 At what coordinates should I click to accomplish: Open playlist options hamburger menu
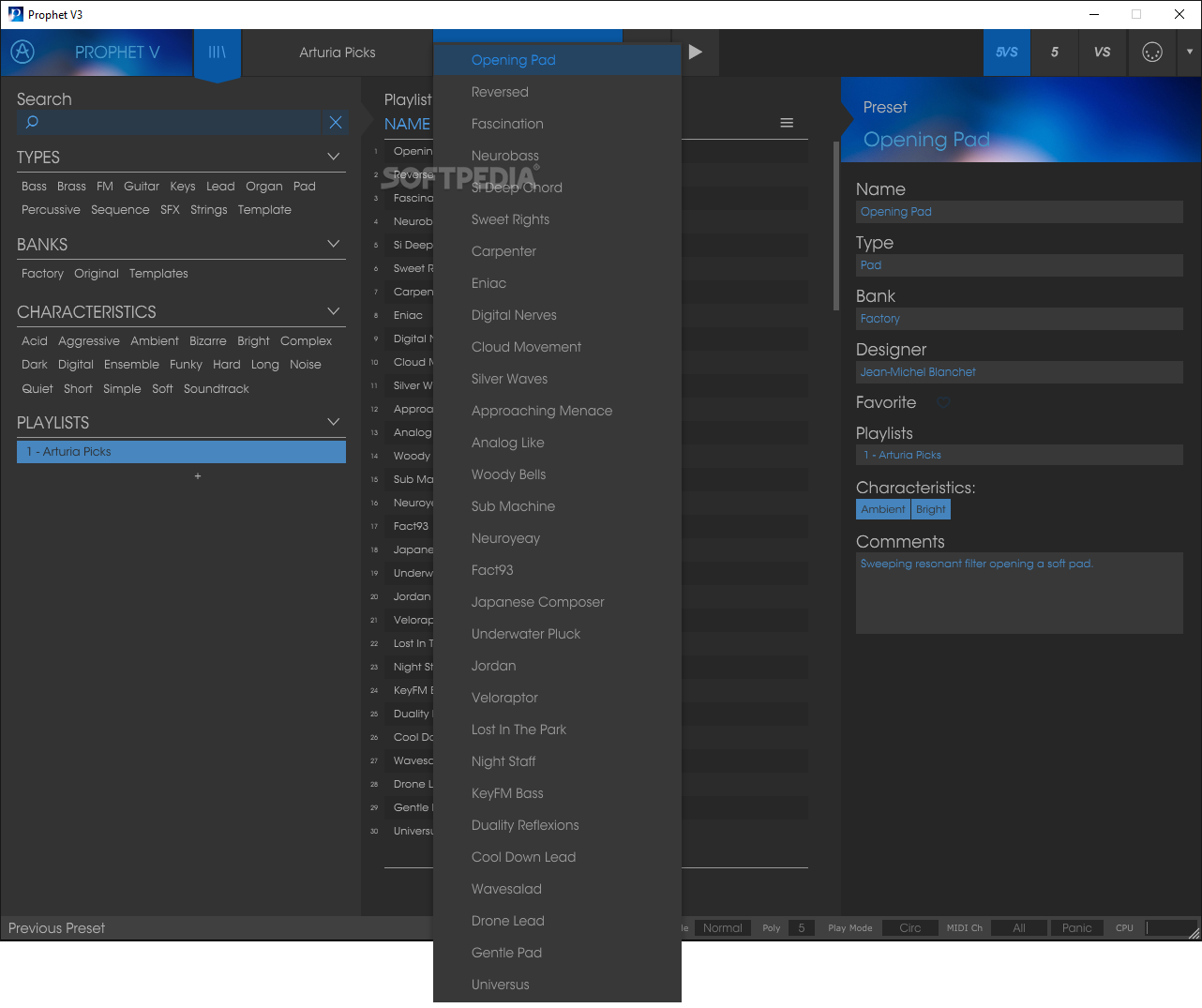(x=787, y=123)
